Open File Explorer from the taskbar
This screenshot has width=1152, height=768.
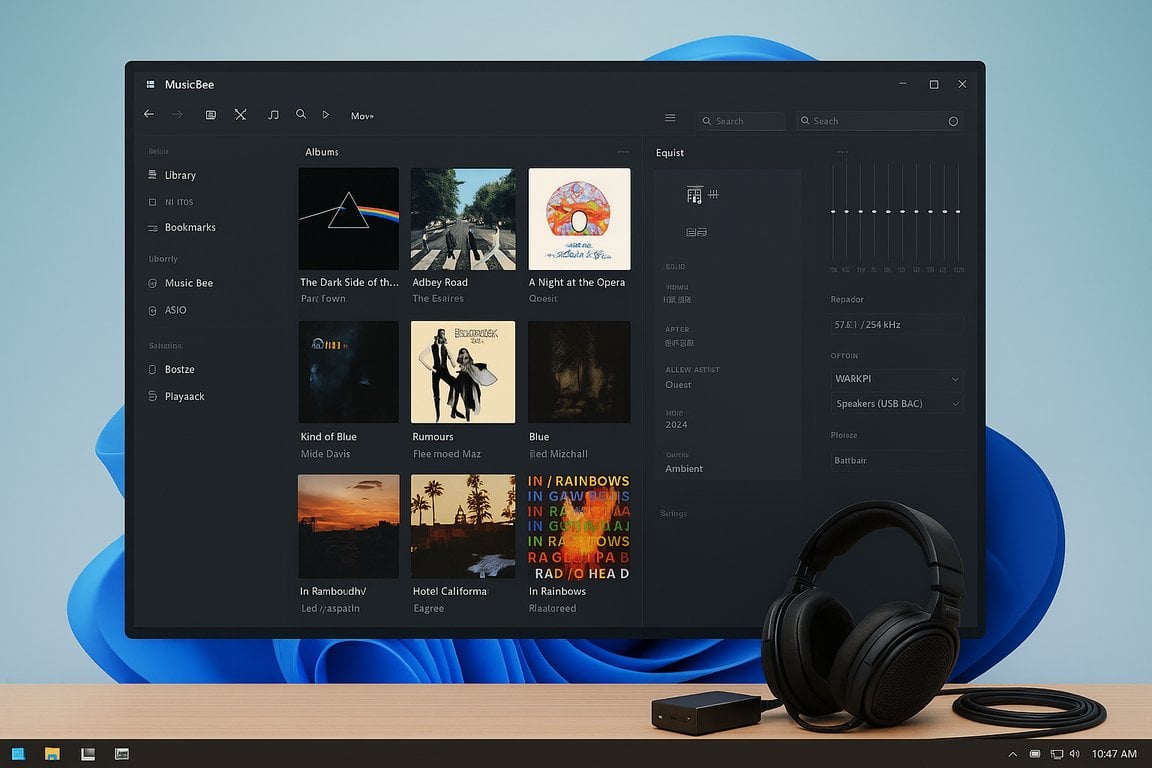click(x=52, y=754)
